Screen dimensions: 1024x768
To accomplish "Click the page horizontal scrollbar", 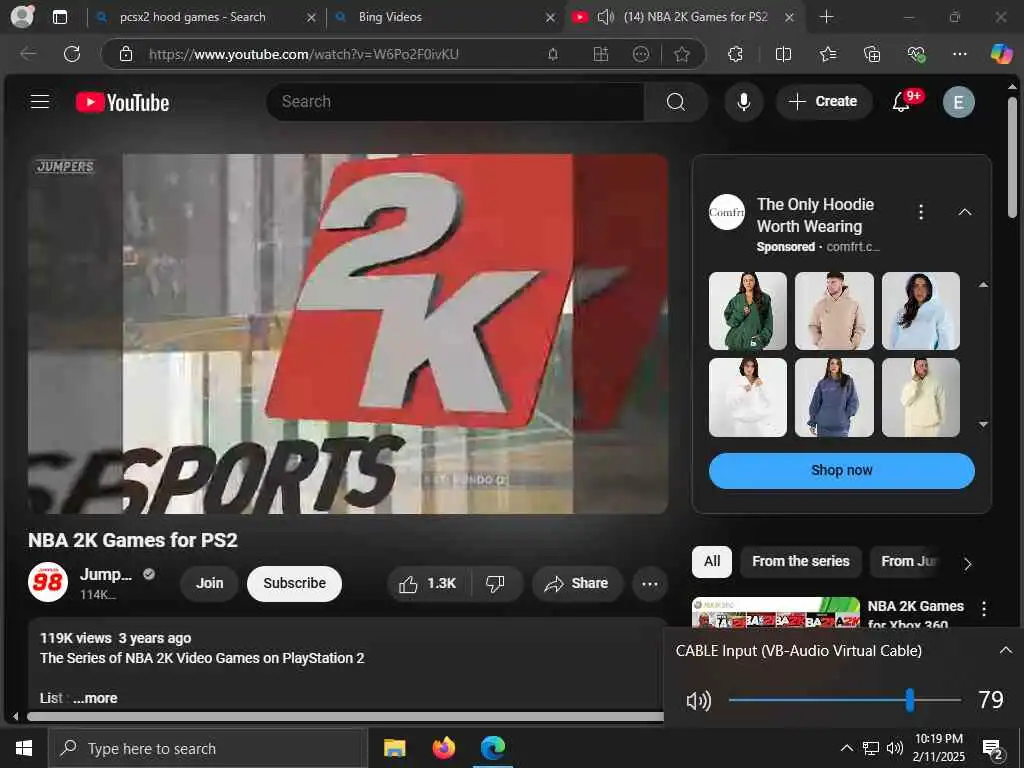I will tap(345, 716).
